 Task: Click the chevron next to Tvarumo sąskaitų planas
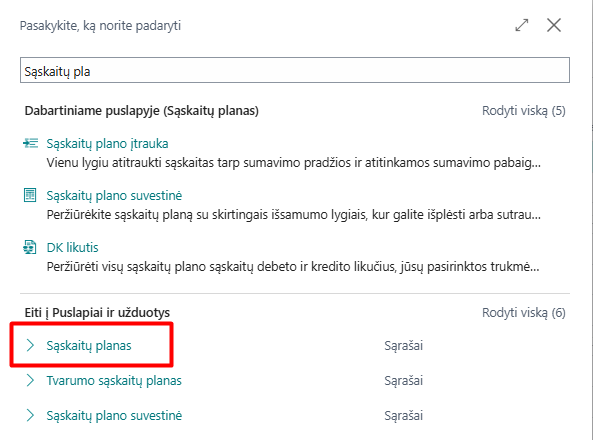pyautogui.click(x=30, y=380)
